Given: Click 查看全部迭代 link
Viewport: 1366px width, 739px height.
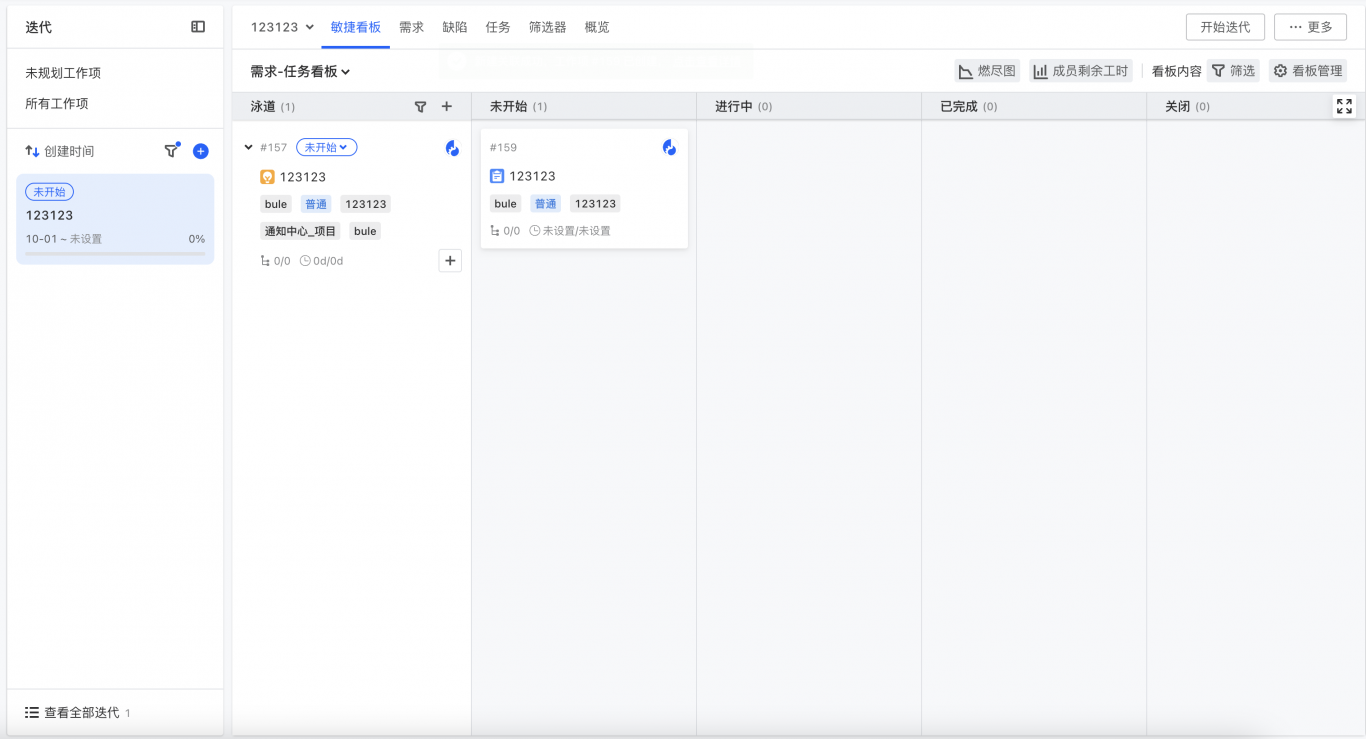Looking at the screenshot, I should [x=82, y=713].
